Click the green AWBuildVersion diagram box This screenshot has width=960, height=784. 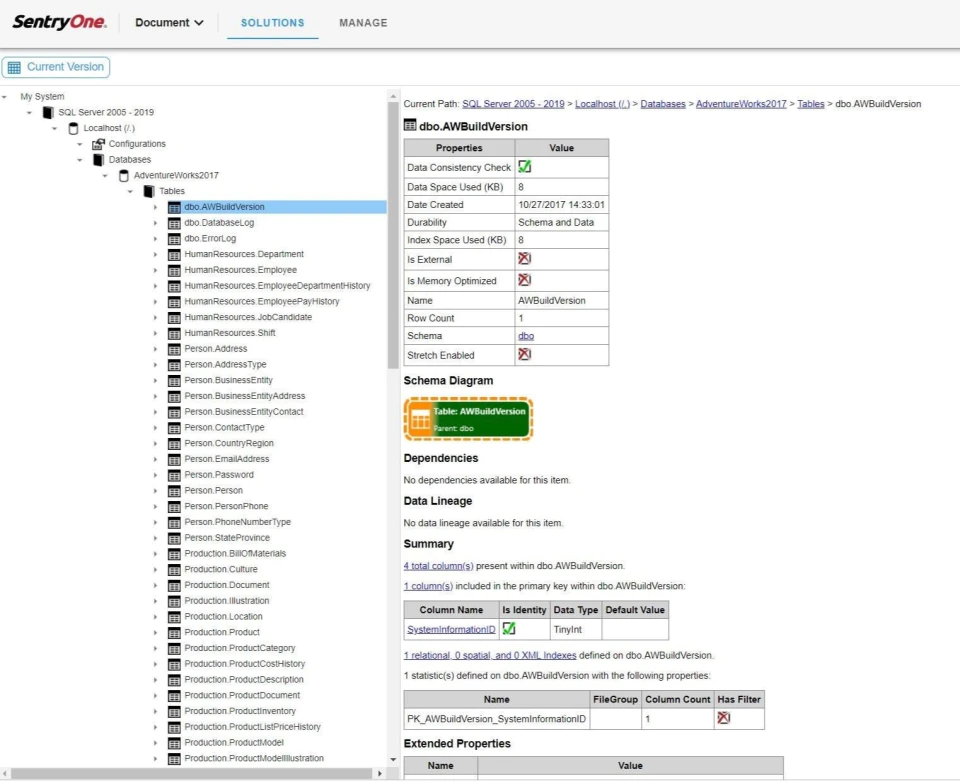coord(480,419)
